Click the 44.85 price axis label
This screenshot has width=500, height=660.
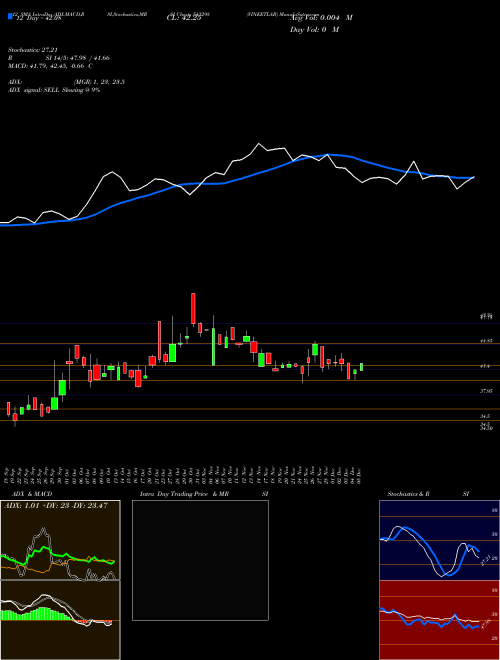[487, 341]
